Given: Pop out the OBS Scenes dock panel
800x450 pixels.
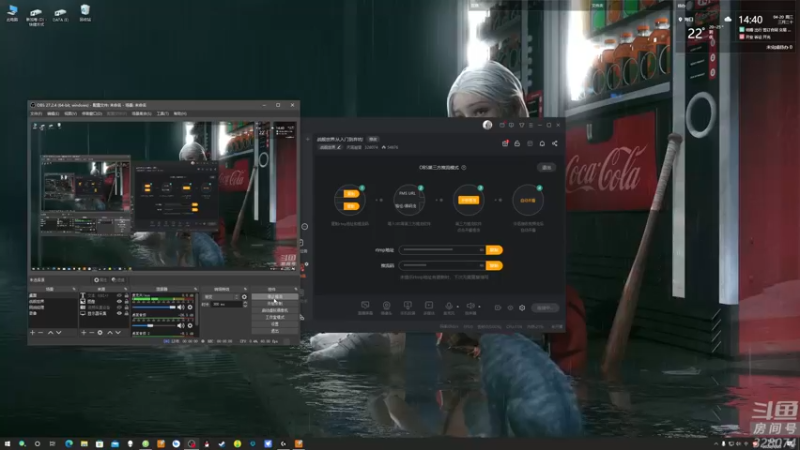Looking at the screenshot, I should 74,289.
